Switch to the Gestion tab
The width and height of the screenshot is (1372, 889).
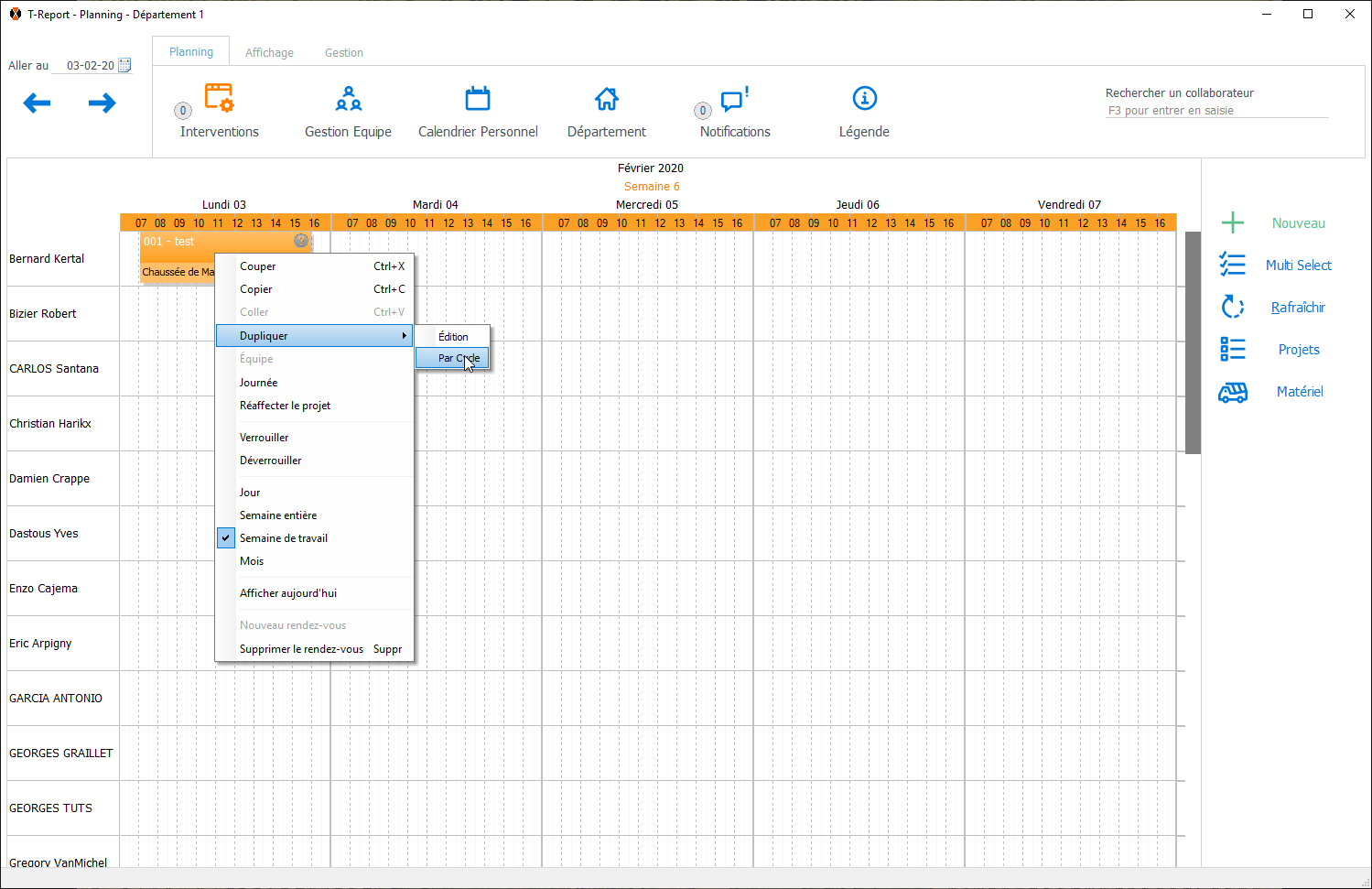tap(344, 53)
